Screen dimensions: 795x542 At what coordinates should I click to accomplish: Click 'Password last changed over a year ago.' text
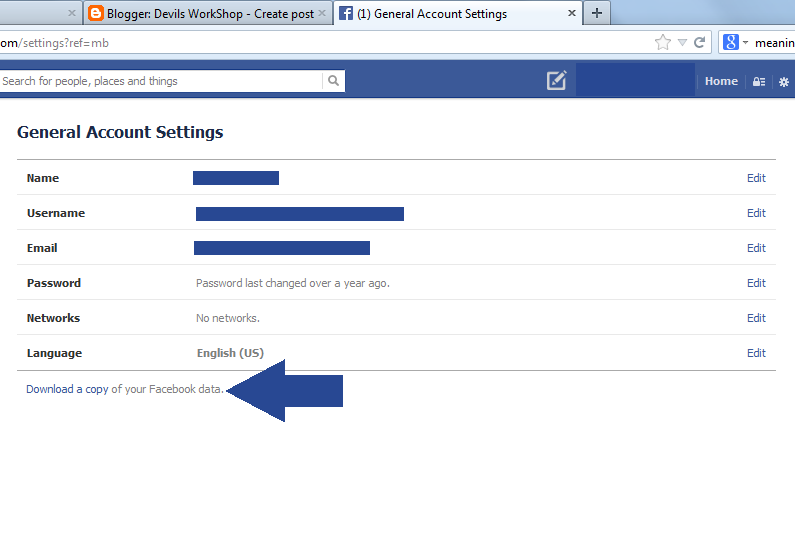pyautogui.click(x=293, y=283)
